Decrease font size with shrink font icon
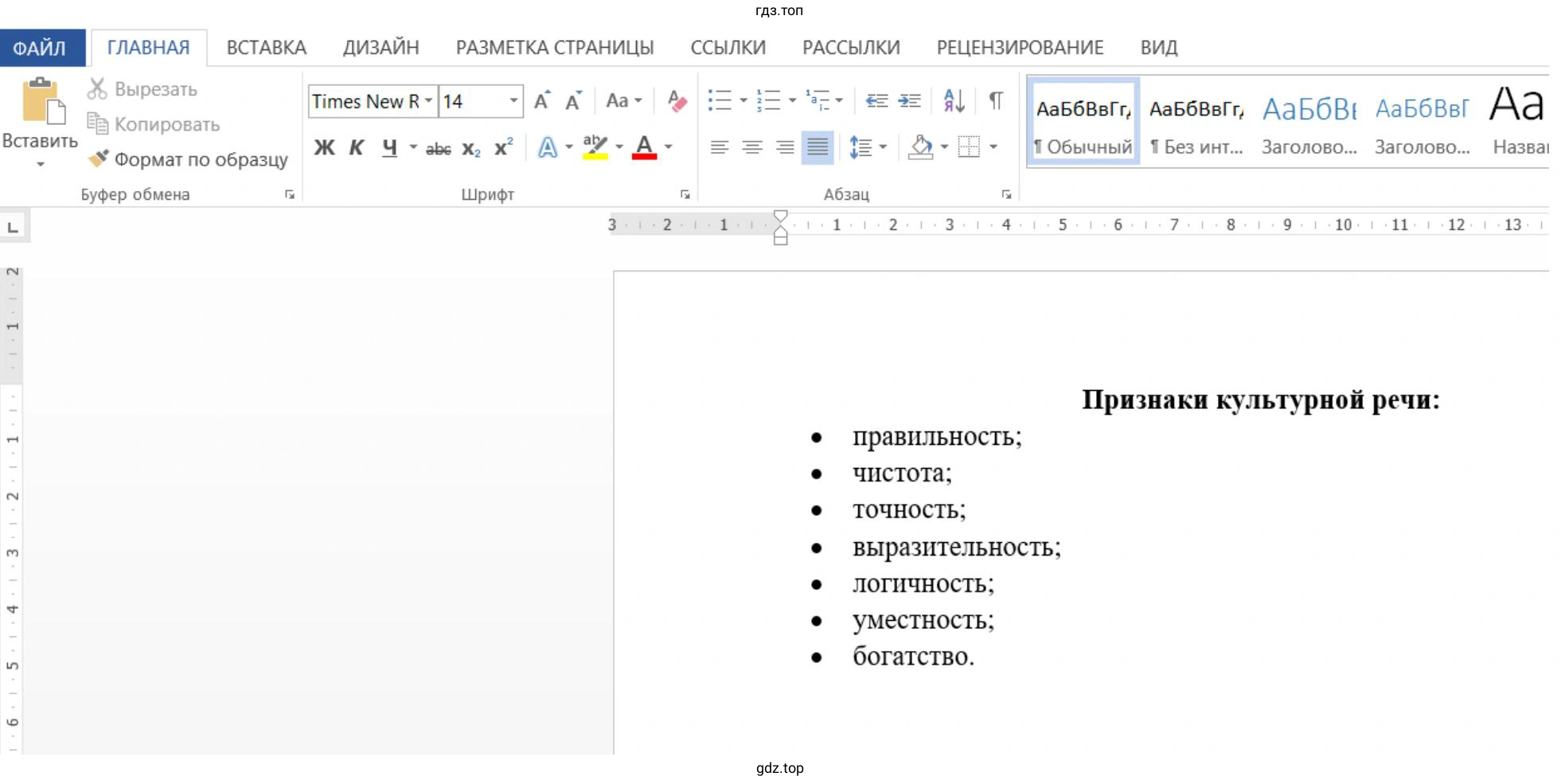1561x784 pixels. point(573,100)
